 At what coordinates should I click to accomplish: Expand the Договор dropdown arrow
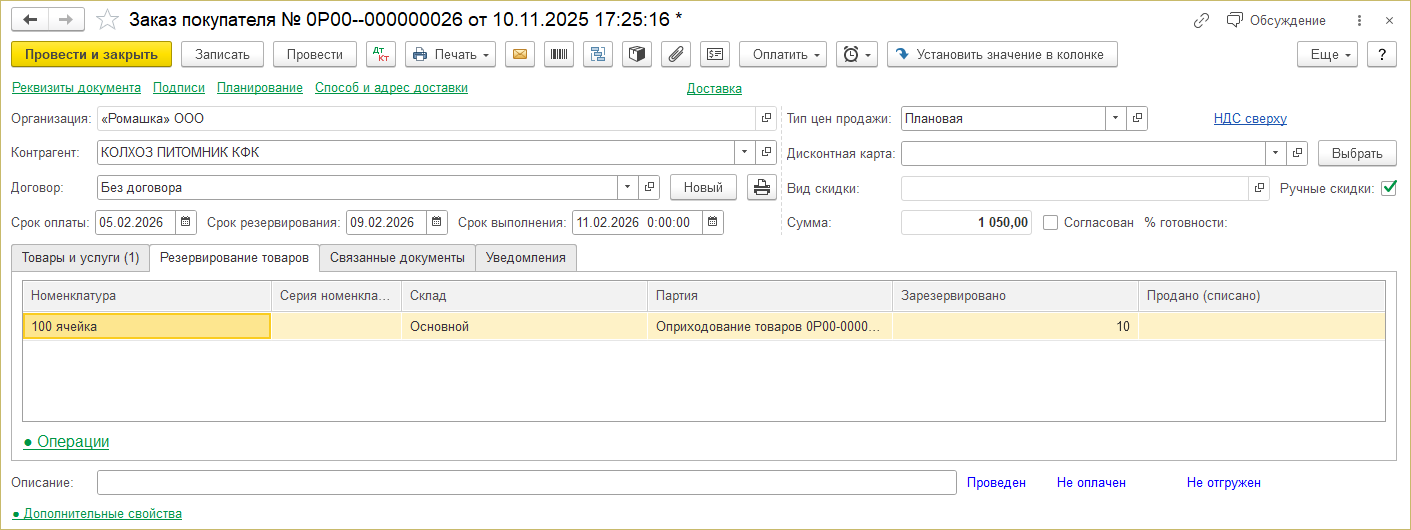[x=628, y=187]
